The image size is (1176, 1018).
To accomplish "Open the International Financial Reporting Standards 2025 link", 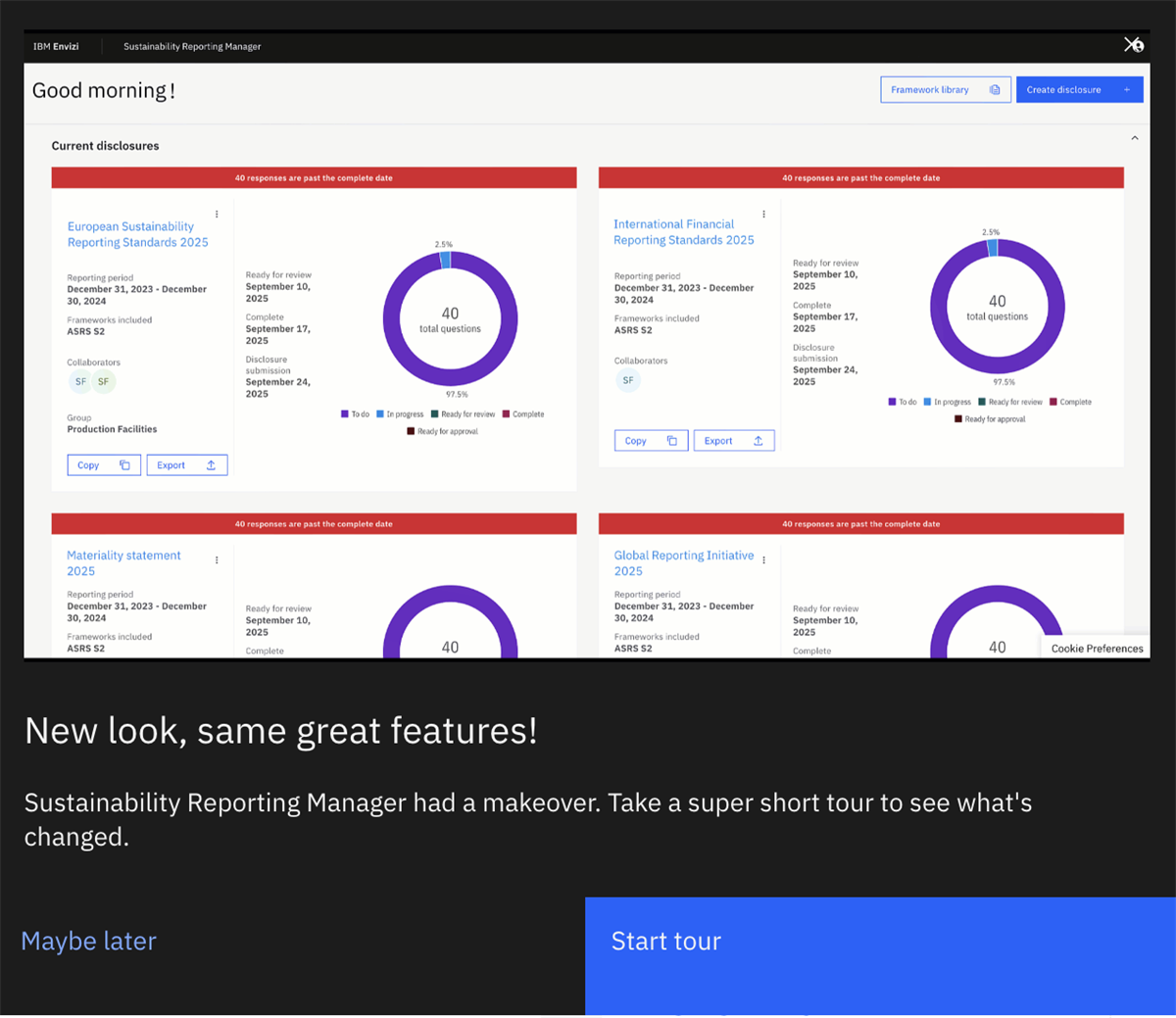I will pos(684,232).
